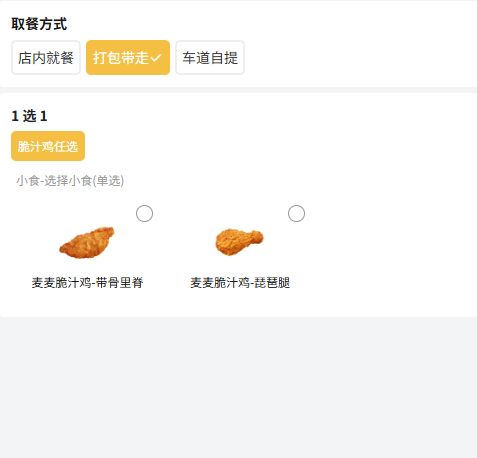Pick the 车道自提 drive-through pickup option

coord(210,58)
